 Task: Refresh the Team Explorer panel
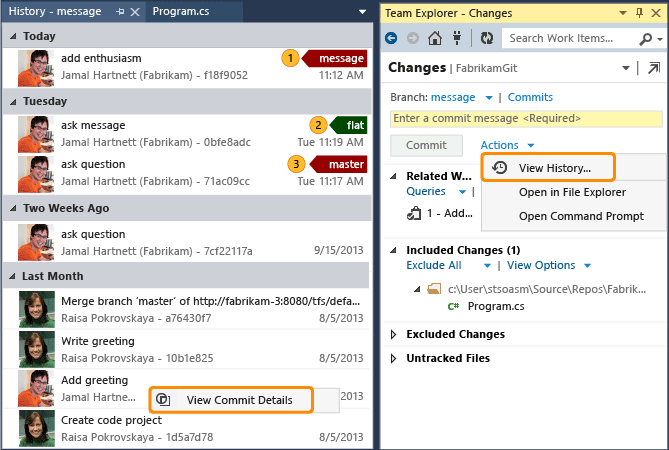click(487, 38)
